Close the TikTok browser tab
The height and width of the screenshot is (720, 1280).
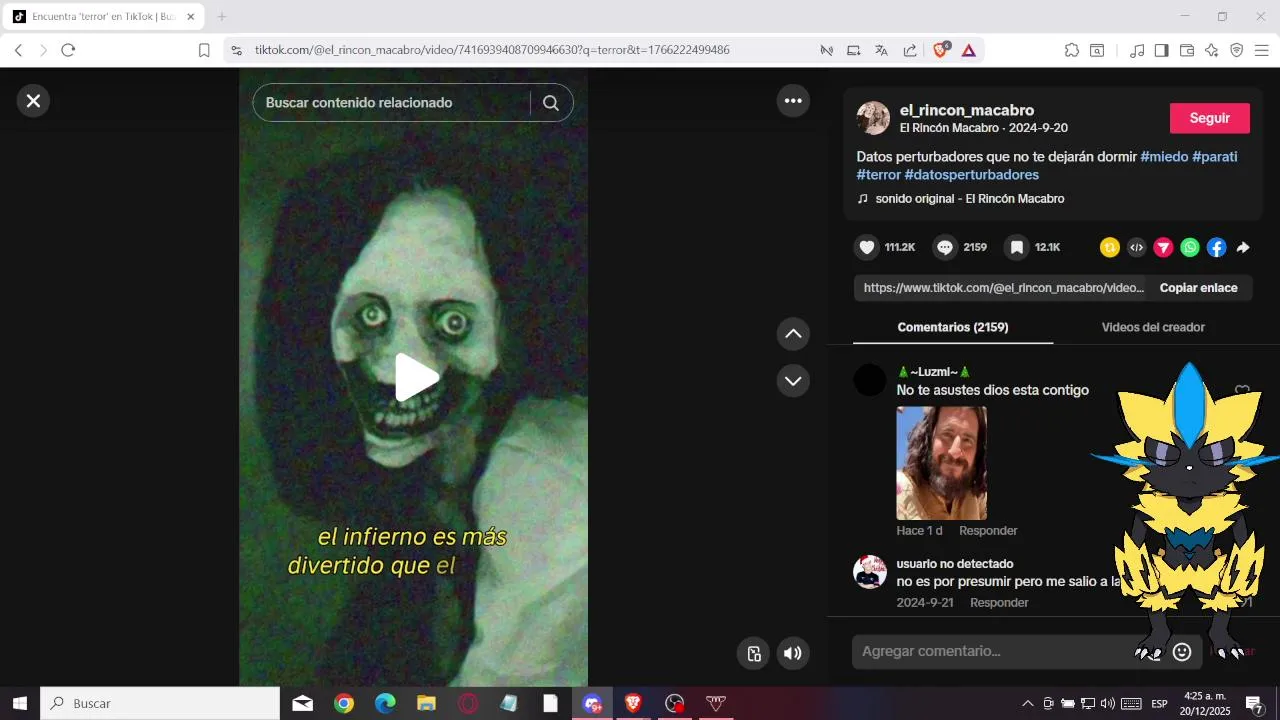point(191,17)
